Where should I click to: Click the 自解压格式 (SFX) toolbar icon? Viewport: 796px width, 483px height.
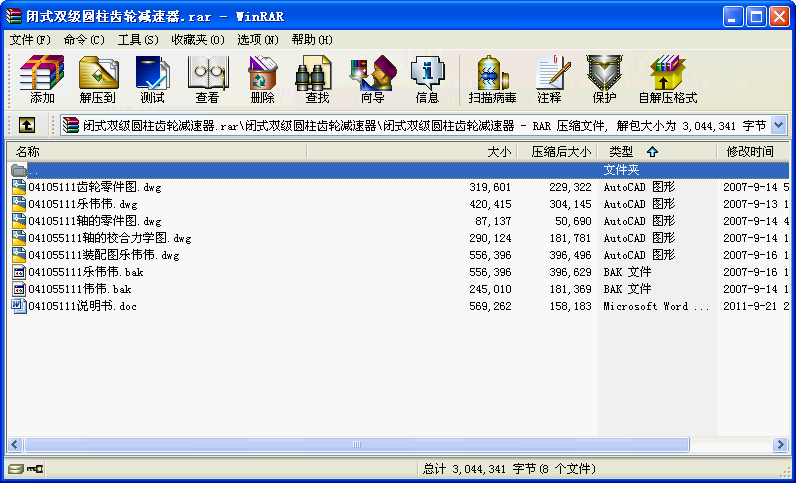(x=667, y=79)
